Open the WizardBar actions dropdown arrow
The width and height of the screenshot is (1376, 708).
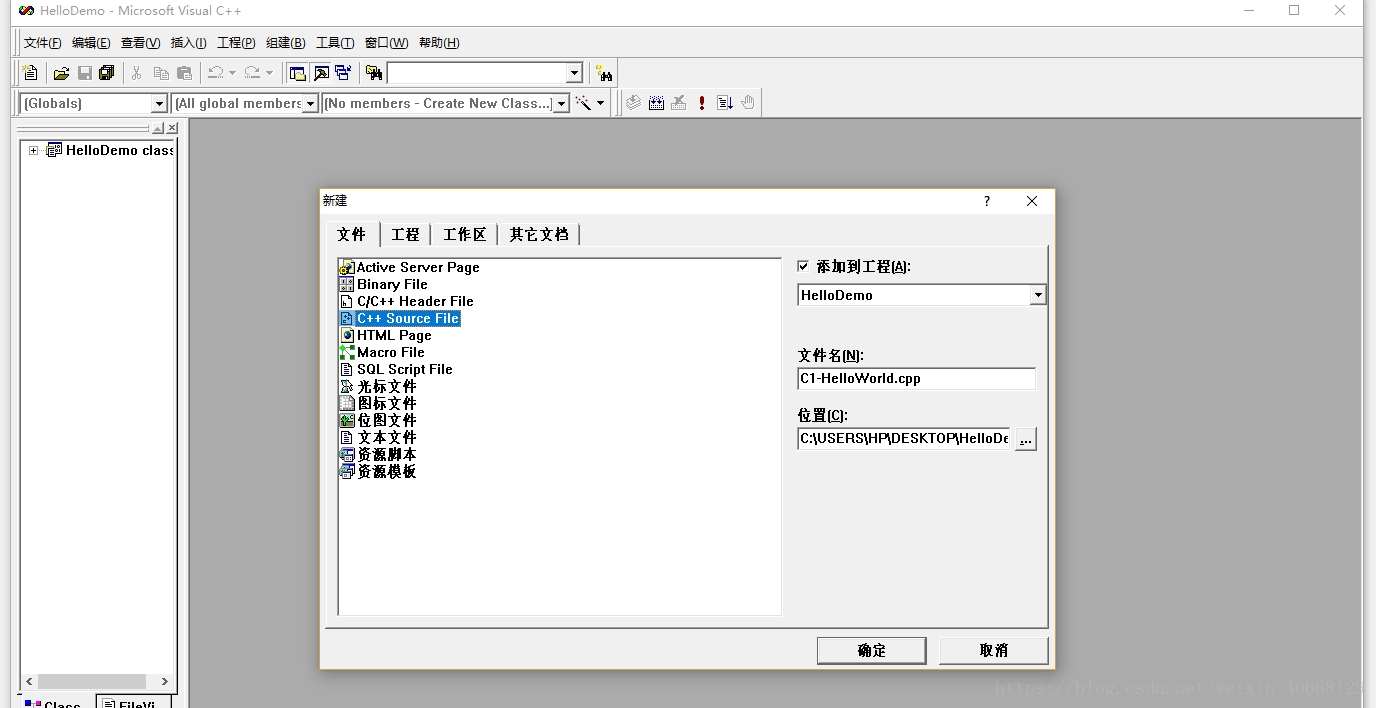tap(601, 103)
